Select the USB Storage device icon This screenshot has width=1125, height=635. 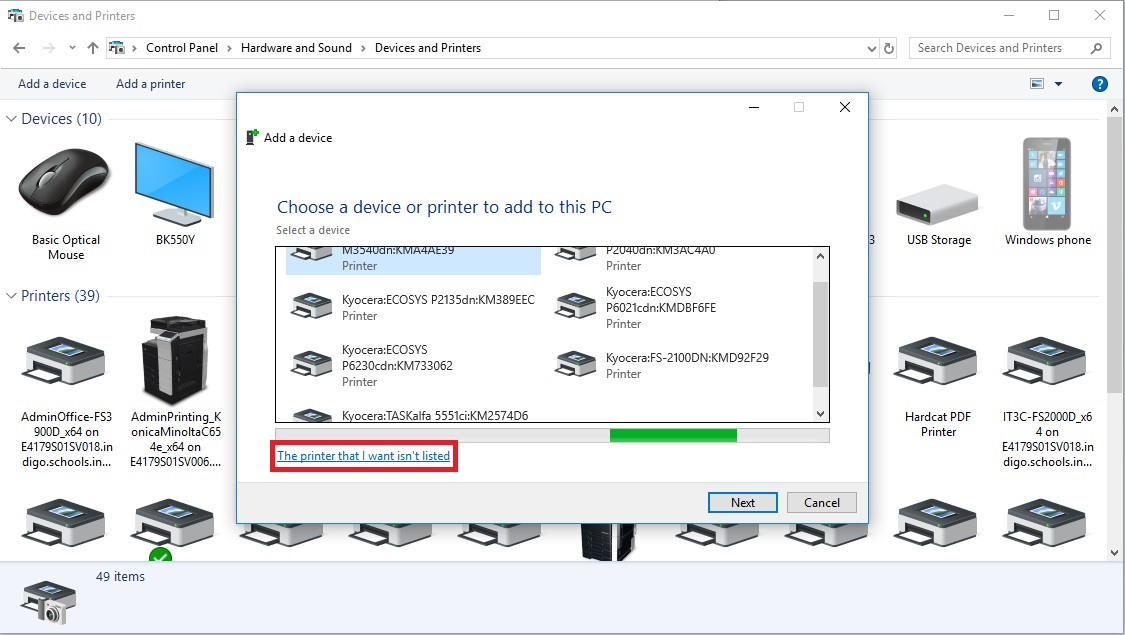(937, 204)
